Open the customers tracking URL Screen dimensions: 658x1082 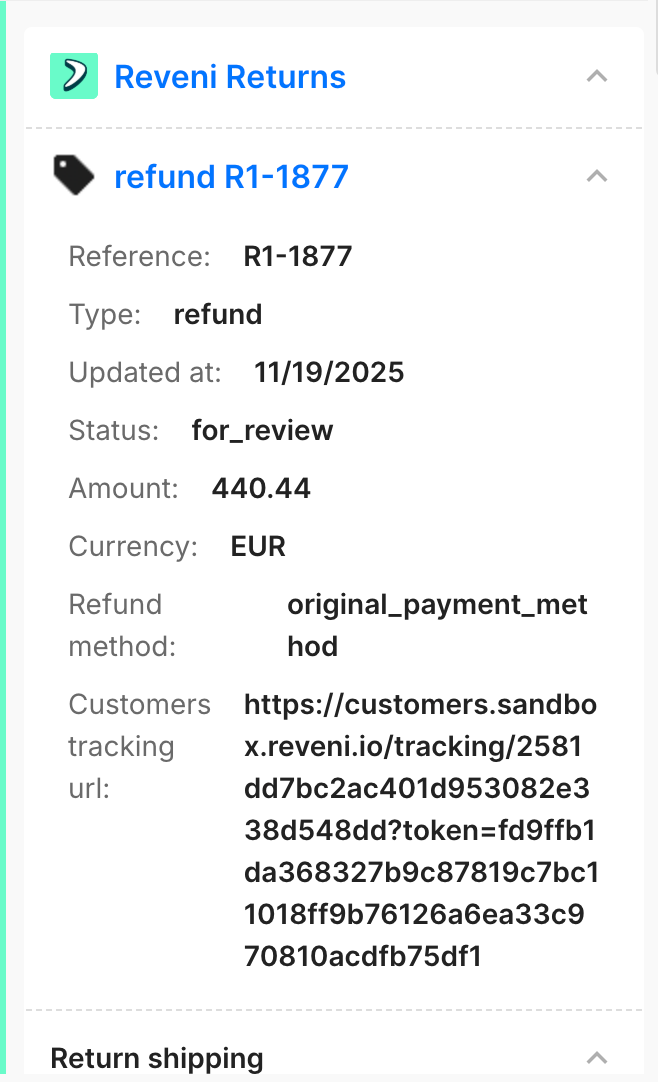click(420, 830)
